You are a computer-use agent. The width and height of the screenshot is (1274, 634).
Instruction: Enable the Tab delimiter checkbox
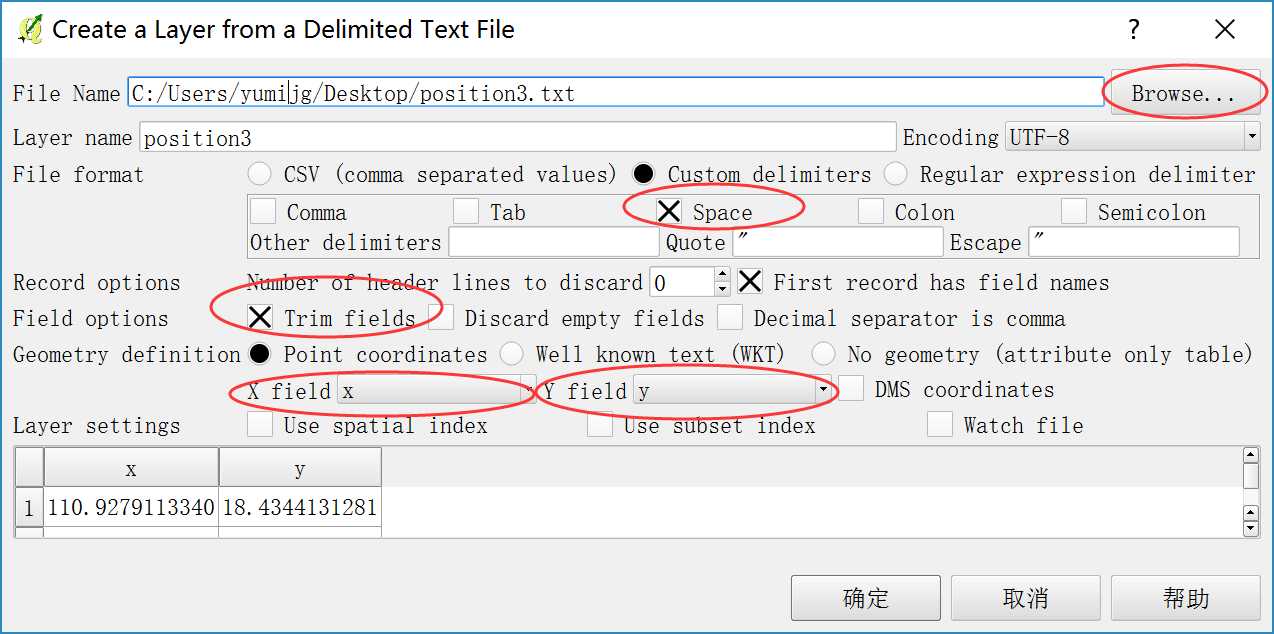point(466,212)
